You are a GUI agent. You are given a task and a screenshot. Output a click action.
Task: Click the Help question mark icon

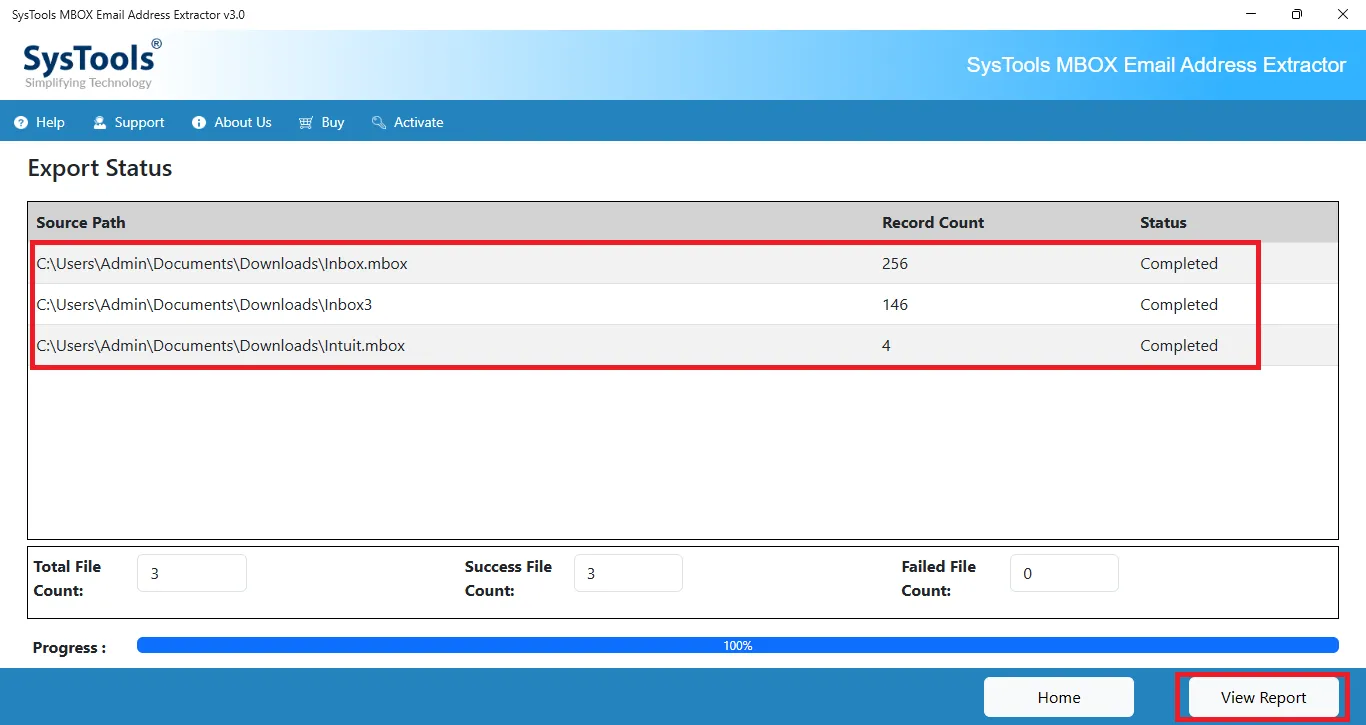[x=21, y=123]
